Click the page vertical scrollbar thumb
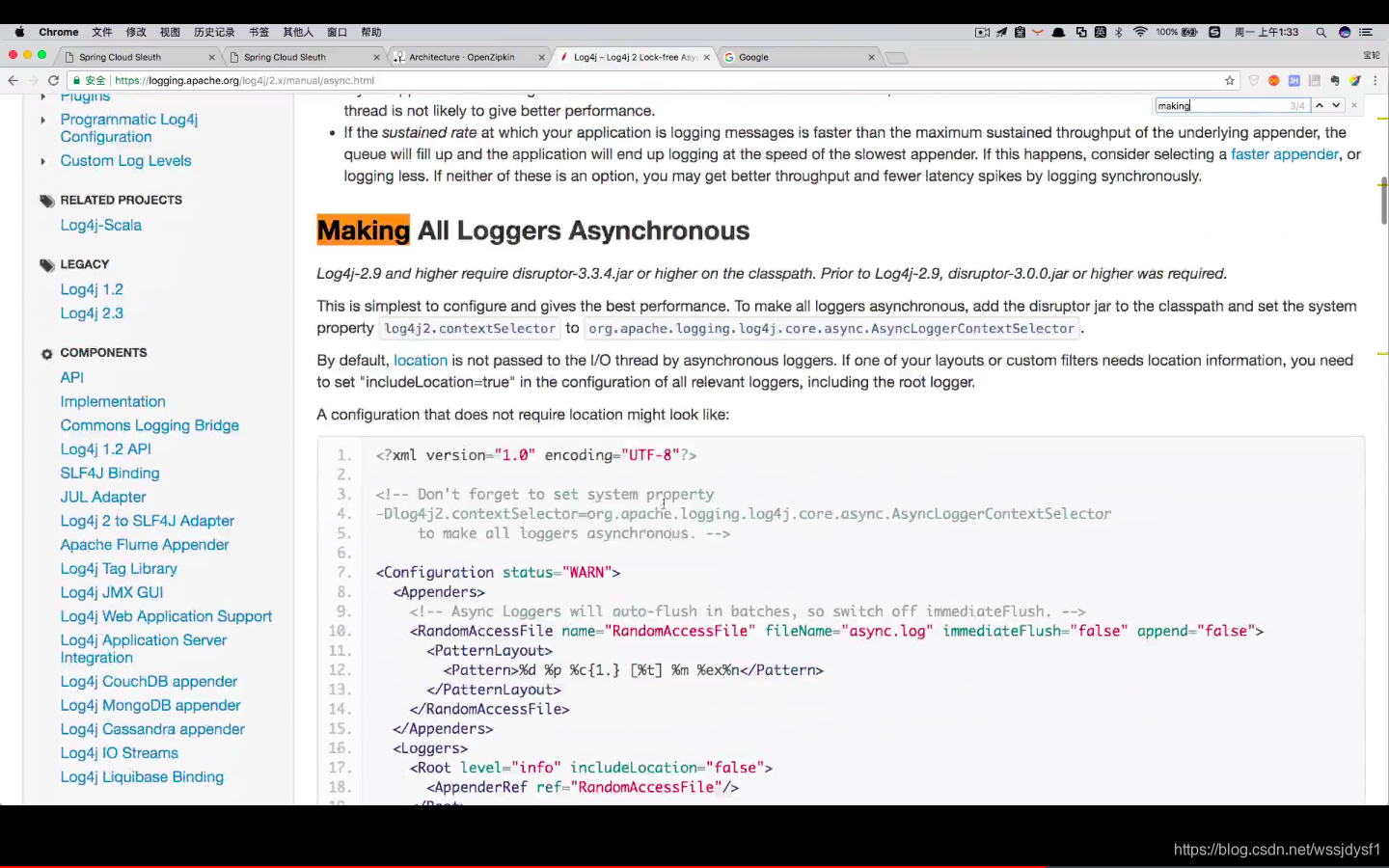 tap(1383, 201)
